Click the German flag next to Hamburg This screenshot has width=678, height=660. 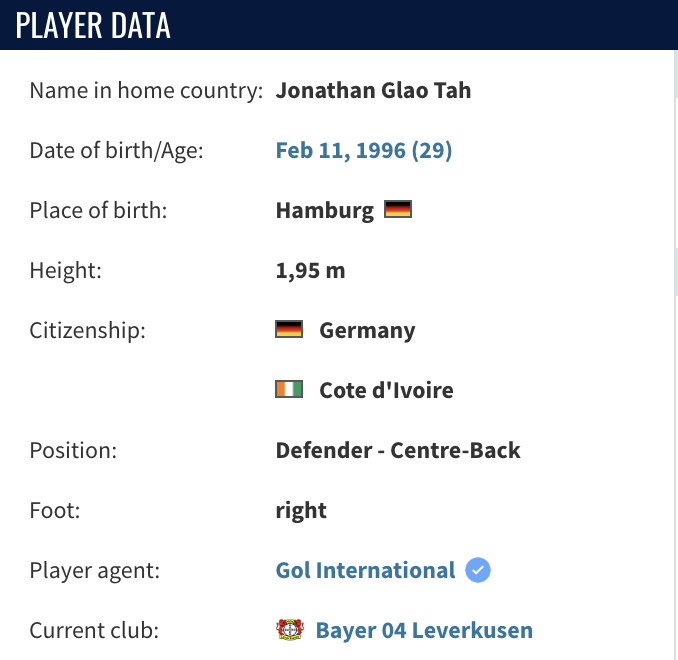[x=398, y=209]
